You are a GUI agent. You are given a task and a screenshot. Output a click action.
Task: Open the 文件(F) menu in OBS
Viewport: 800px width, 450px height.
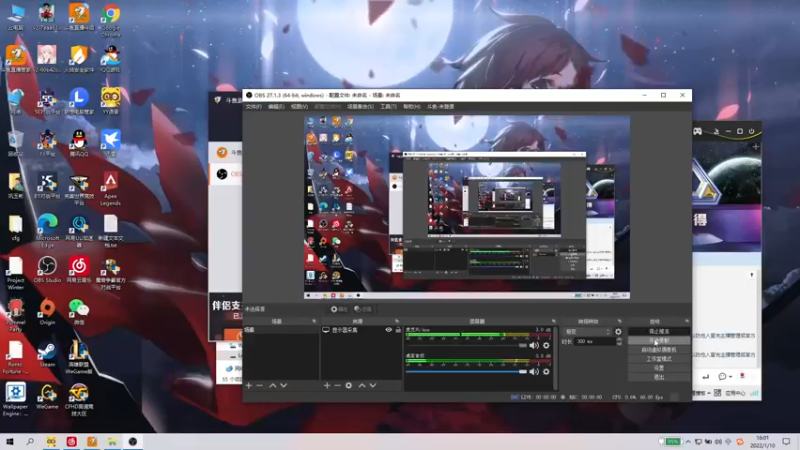pyautogui.click(x=254, y=107)
